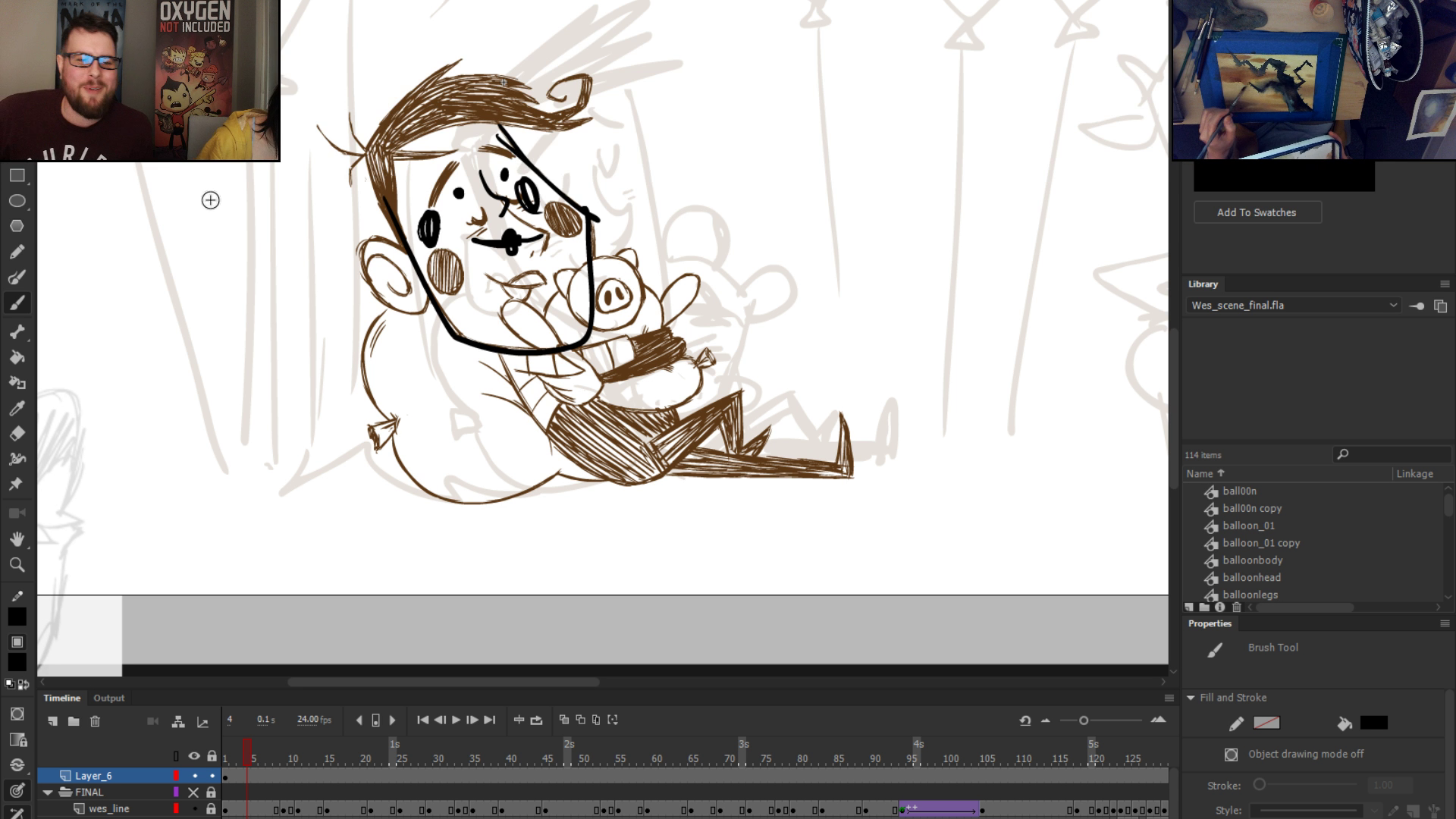The image size is (1456, 819).
Task: Select the Eraser tool
Action: click(17, 434)
